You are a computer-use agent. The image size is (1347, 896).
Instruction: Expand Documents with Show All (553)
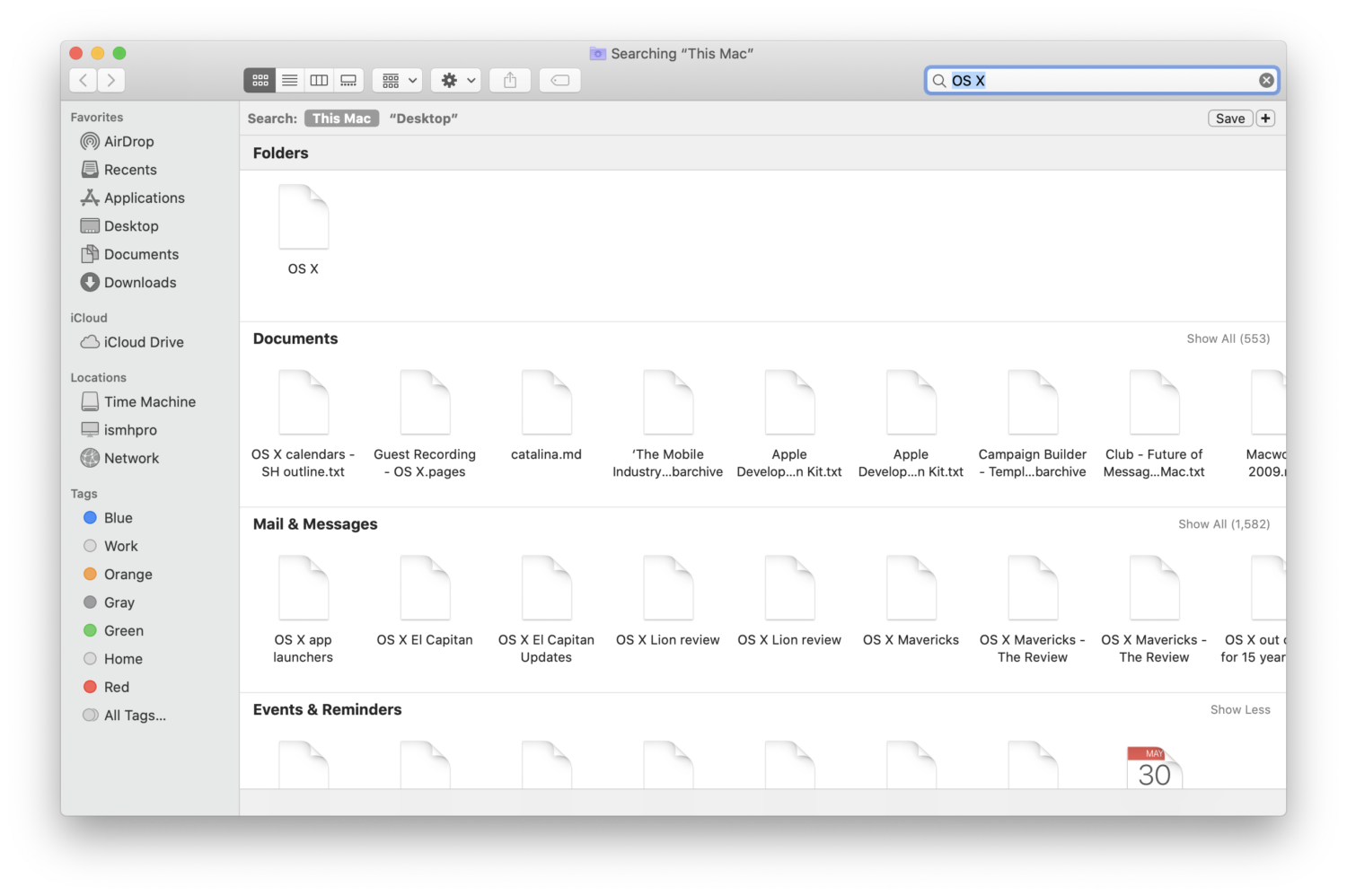click(1228, 338)
